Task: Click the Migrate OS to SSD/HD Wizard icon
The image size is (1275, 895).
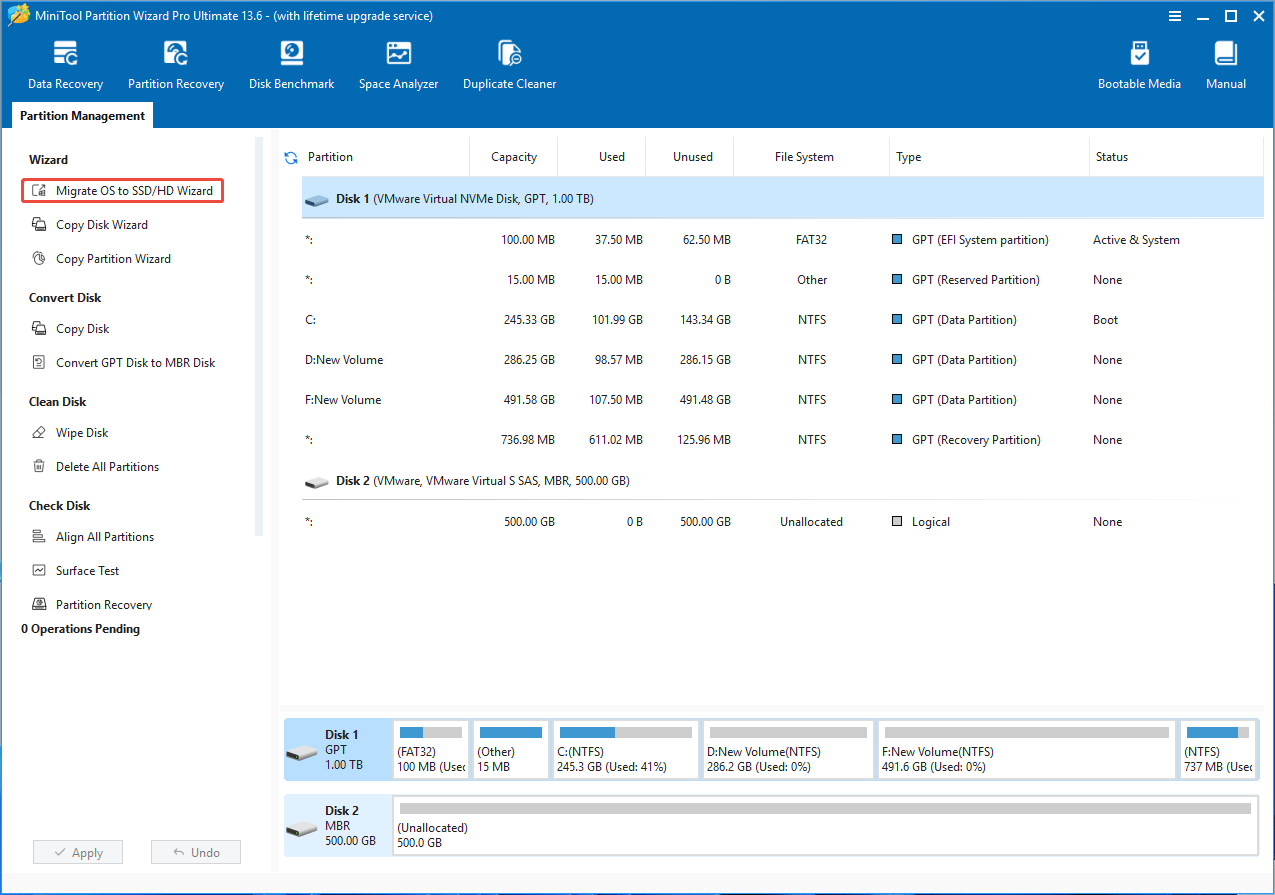Action: coord(39,190)
